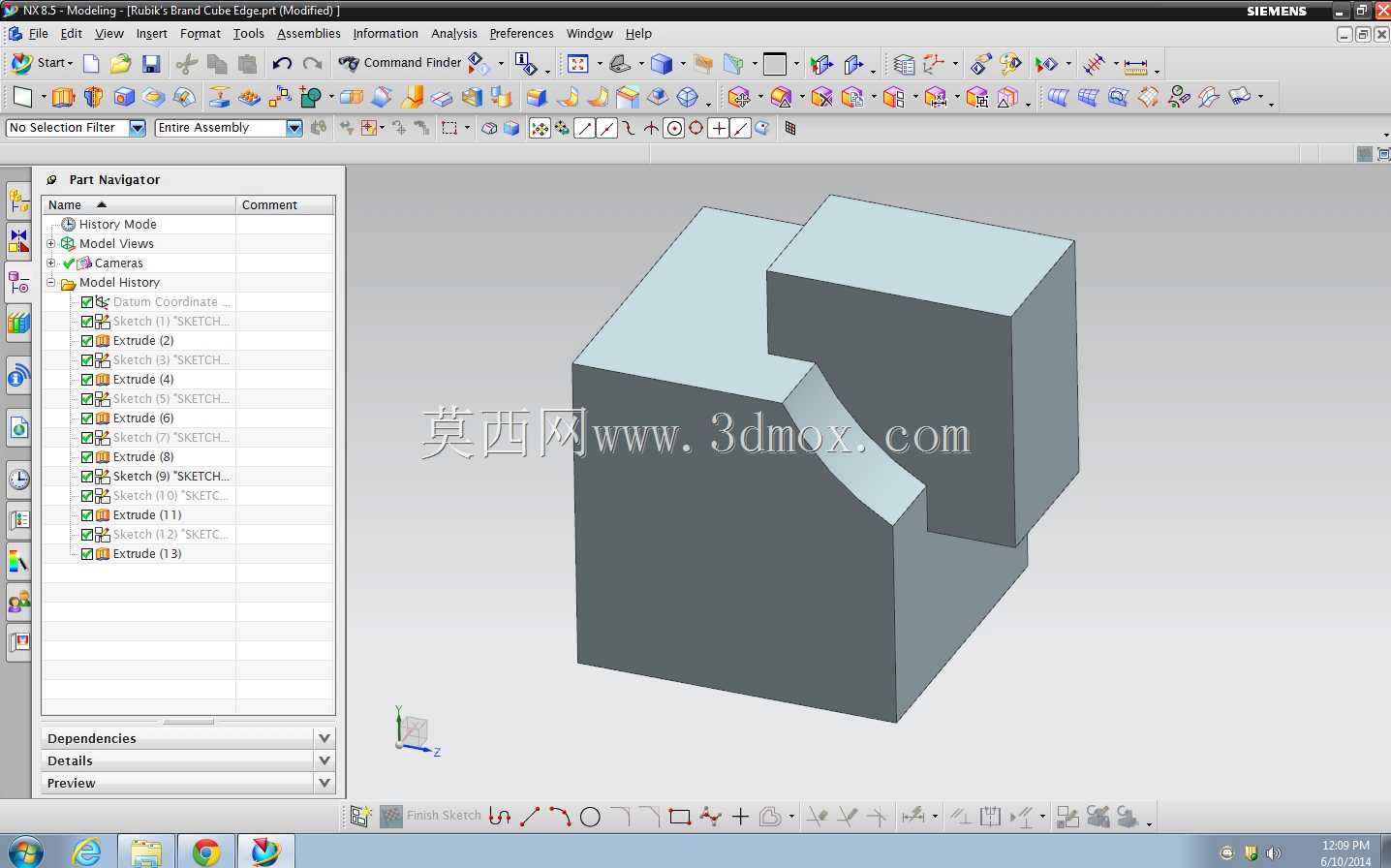1391x868 pixels.
Task: Click the Measure Distance ruler icon
Action: point(1136,65)
